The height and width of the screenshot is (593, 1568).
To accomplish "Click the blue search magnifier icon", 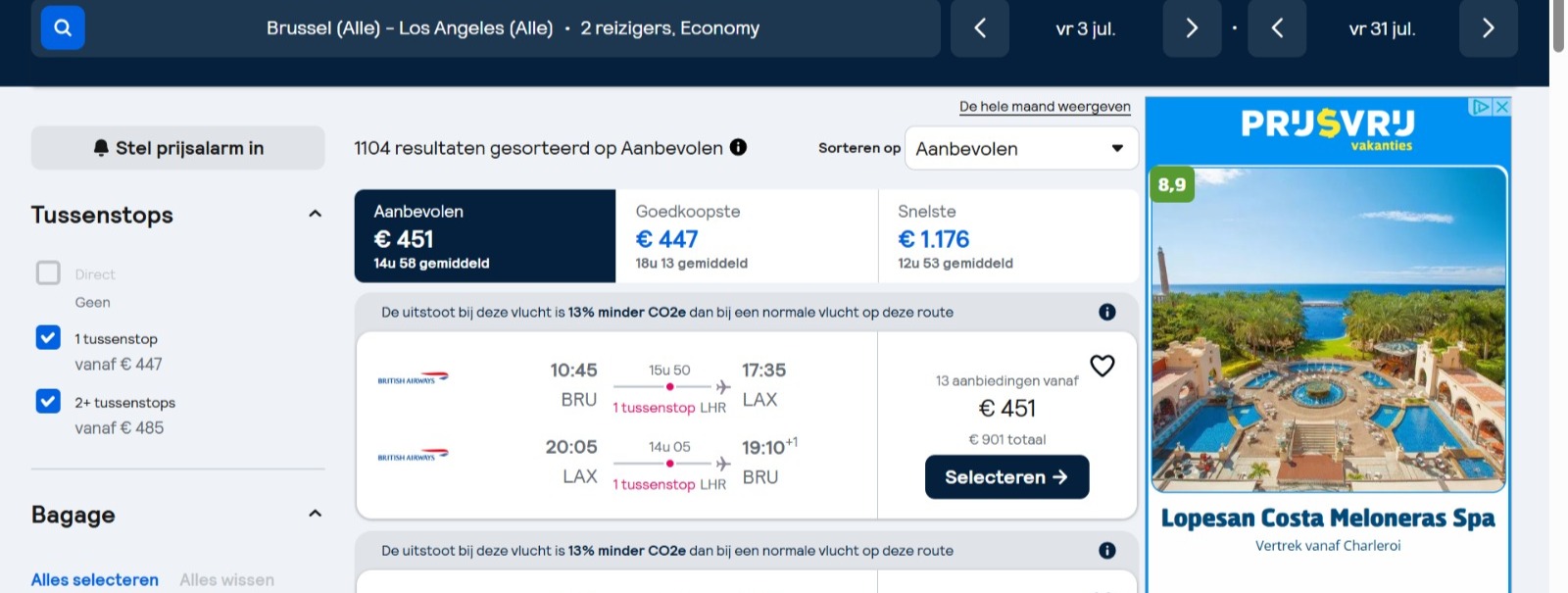I will pos(63,27).
